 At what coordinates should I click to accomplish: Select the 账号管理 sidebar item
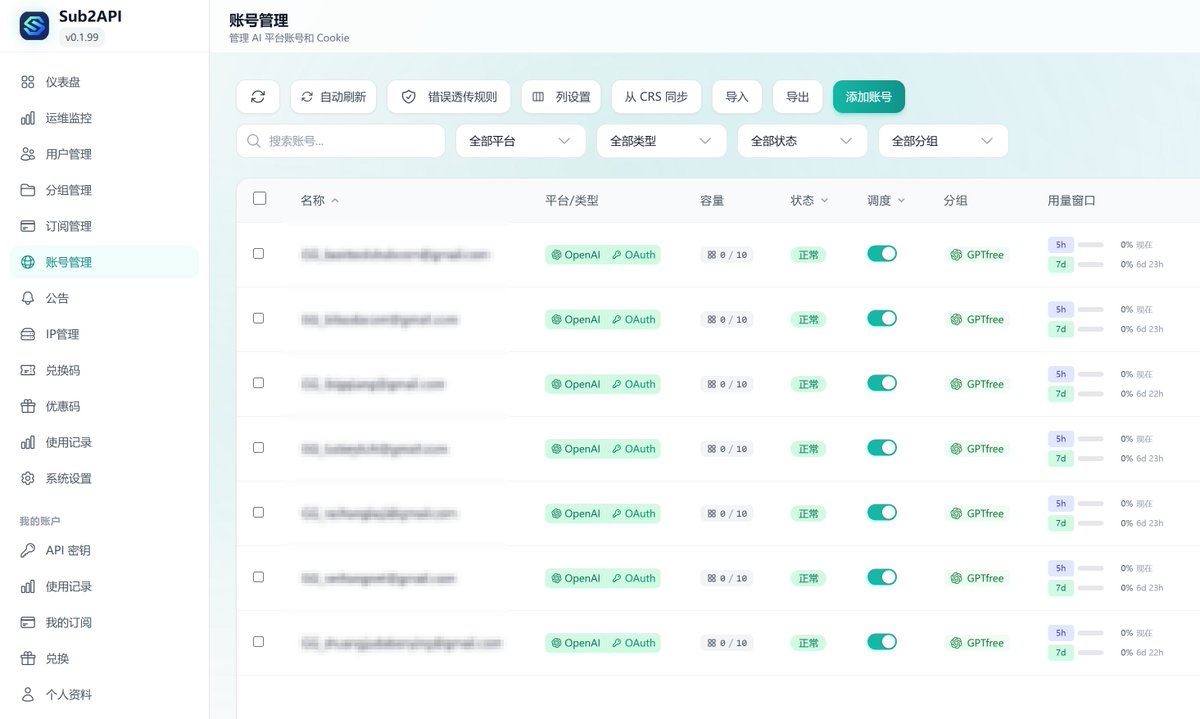(x=105, y=262)
